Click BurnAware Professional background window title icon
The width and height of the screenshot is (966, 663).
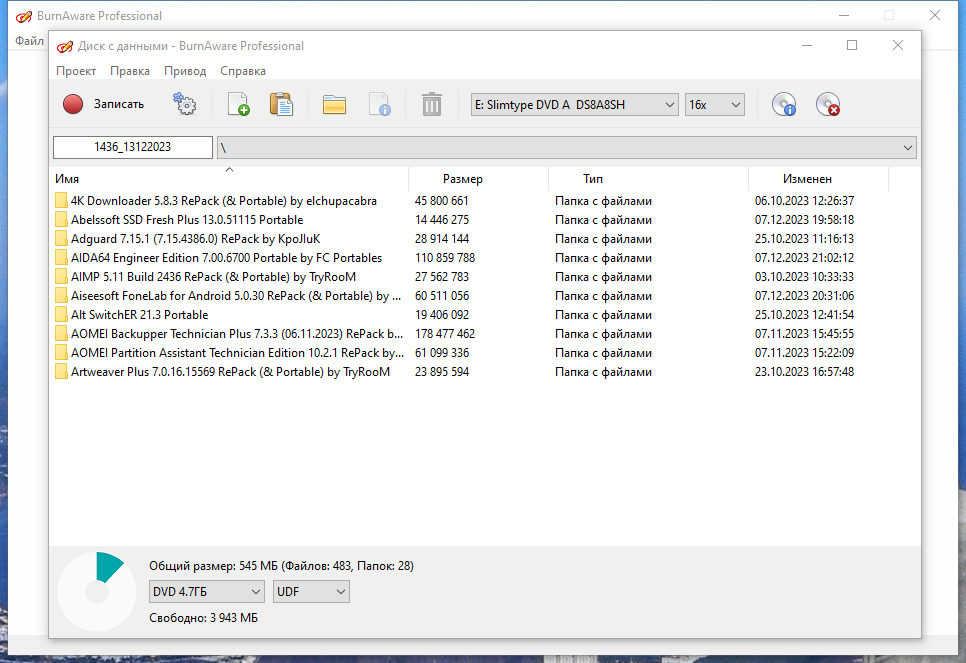(23, 17)
